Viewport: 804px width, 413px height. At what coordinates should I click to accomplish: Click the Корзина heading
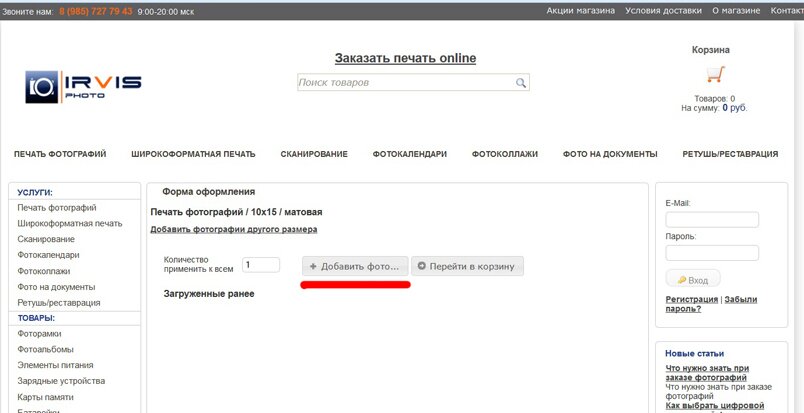(711, 50)
